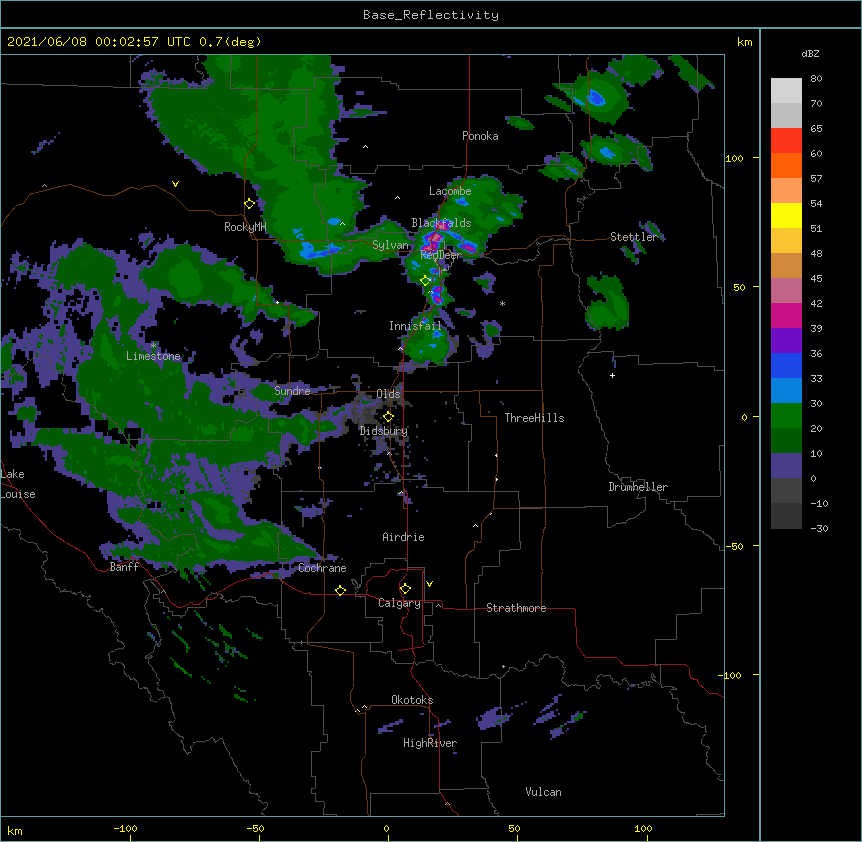862x842 pixels.
Task: Click the Airdrie city label
Action: click(x=404, y=537)
